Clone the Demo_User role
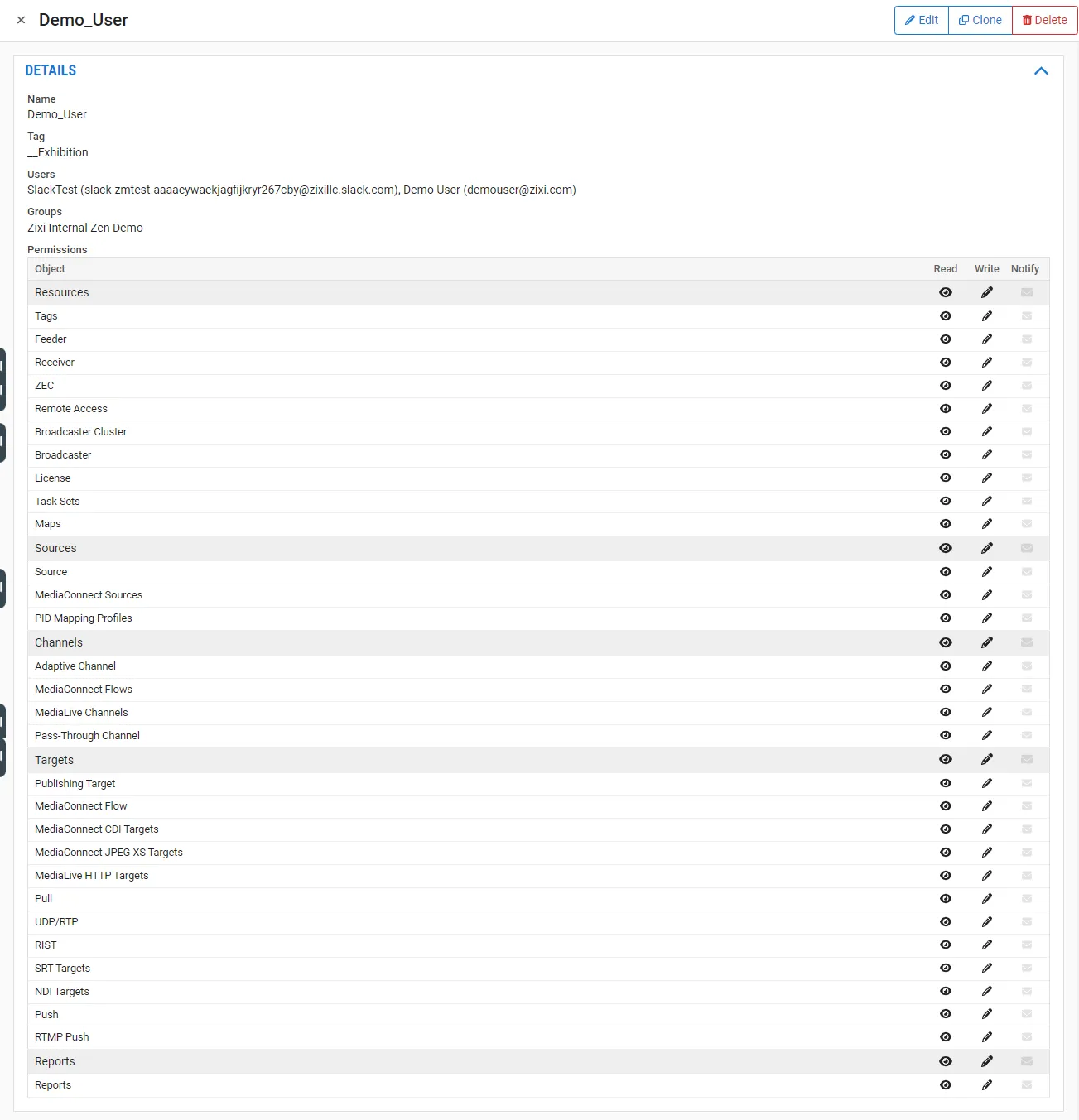The height and width of the screenshot is (1120, 1079). (980, 20)
